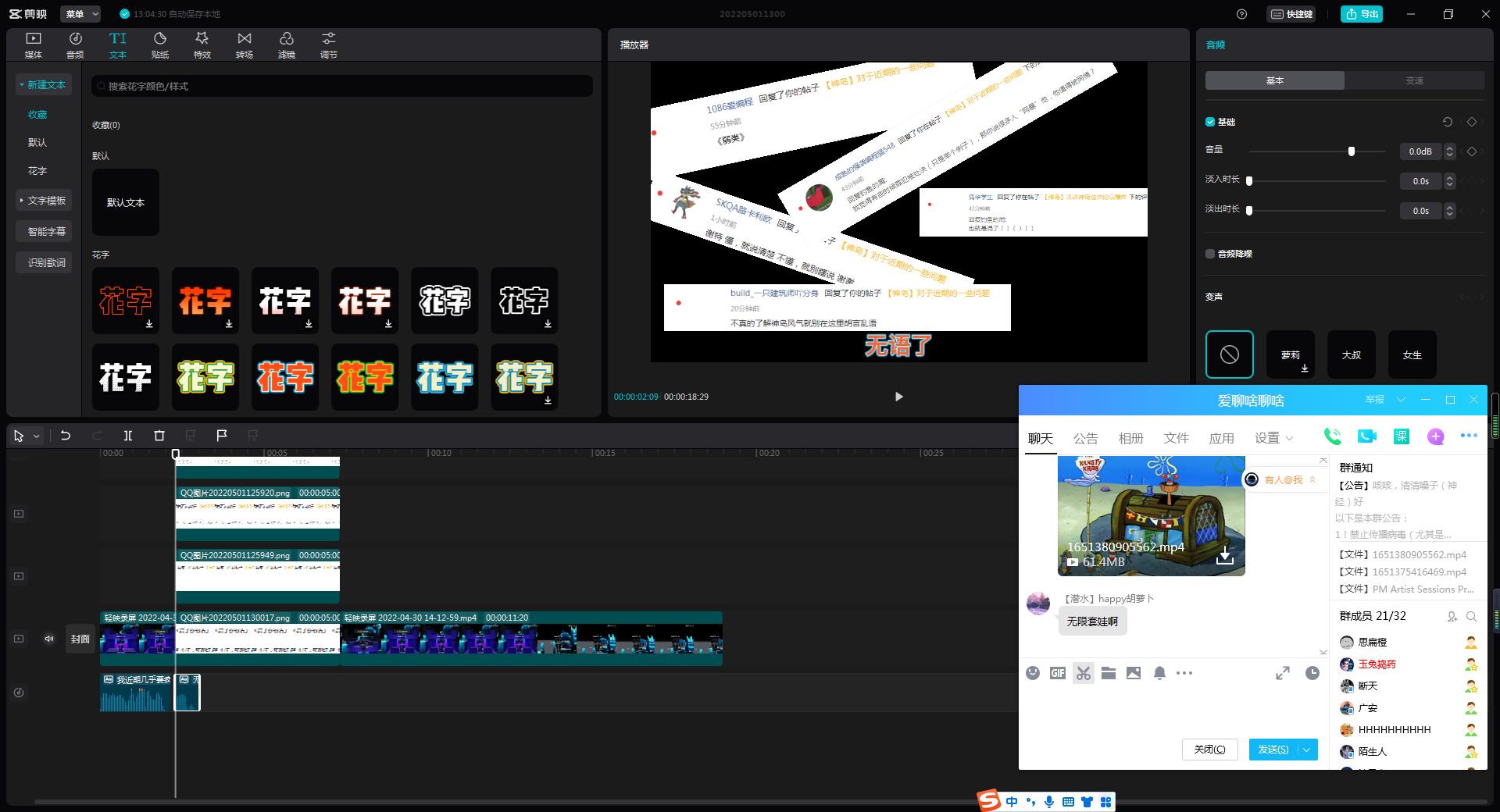Click the split clip tool icon
The image size is (1500, 812).
pyautogui.click(x=128, y=436)
